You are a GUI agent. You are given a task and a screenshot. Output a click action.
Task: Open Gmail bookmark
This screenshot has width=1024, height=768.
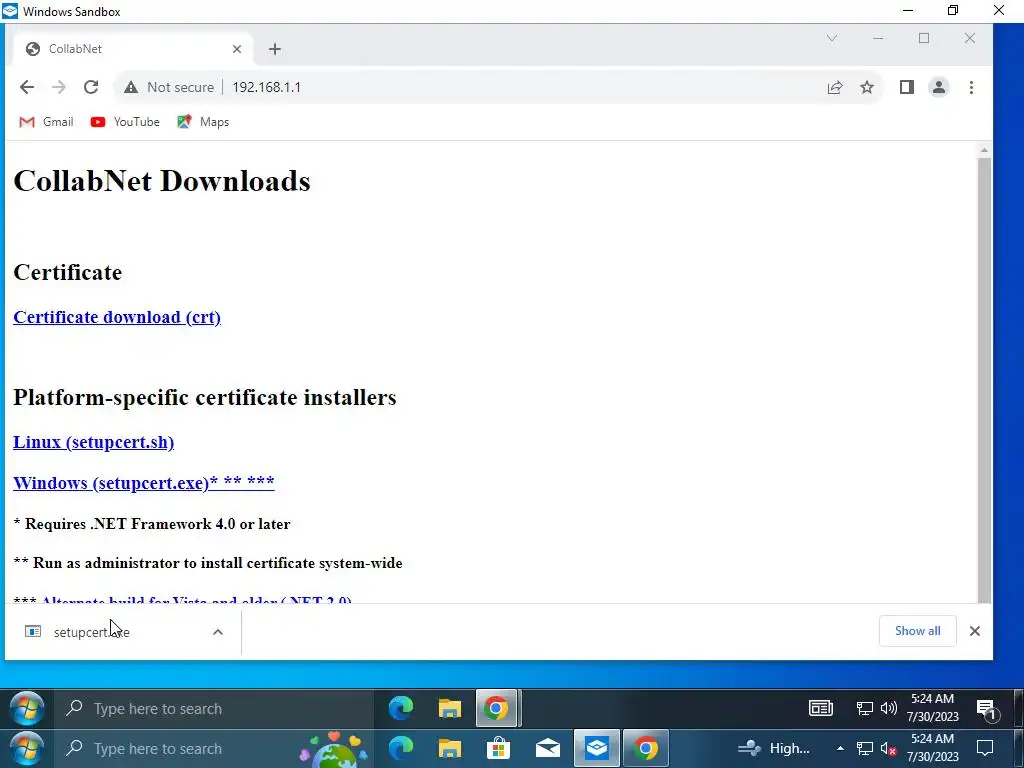point(46,122)
